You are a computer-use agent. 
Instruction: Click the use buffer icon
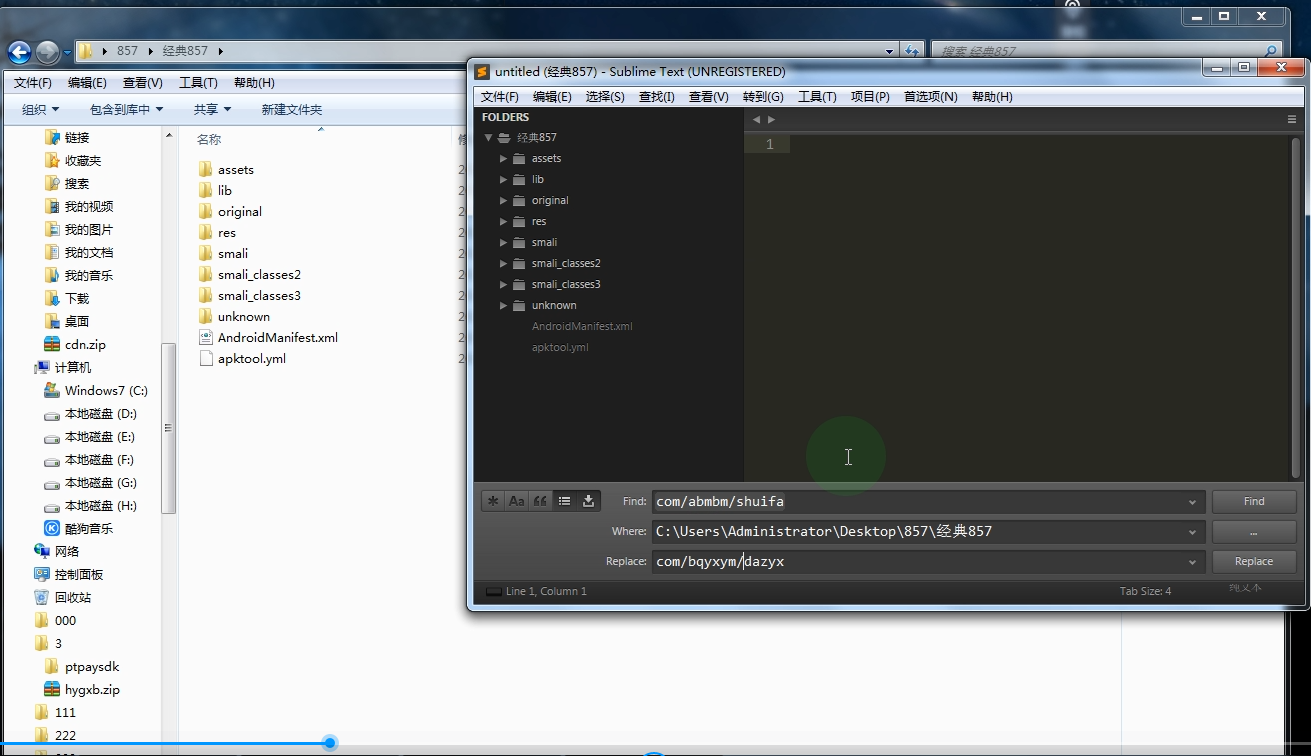tap(589, 501)
